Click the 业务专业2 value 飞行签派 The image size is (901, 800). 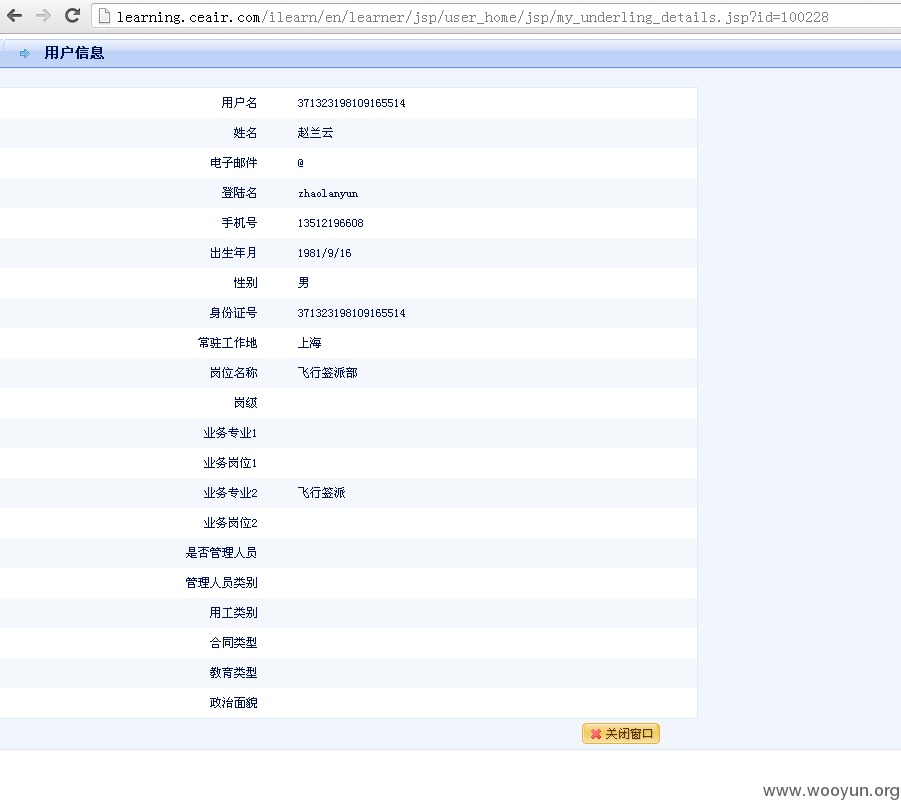point(321,493)
